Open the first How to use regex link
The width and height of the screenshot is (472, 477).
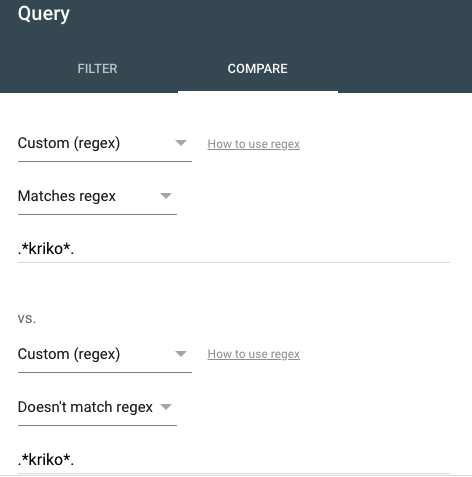pos(254,144)
